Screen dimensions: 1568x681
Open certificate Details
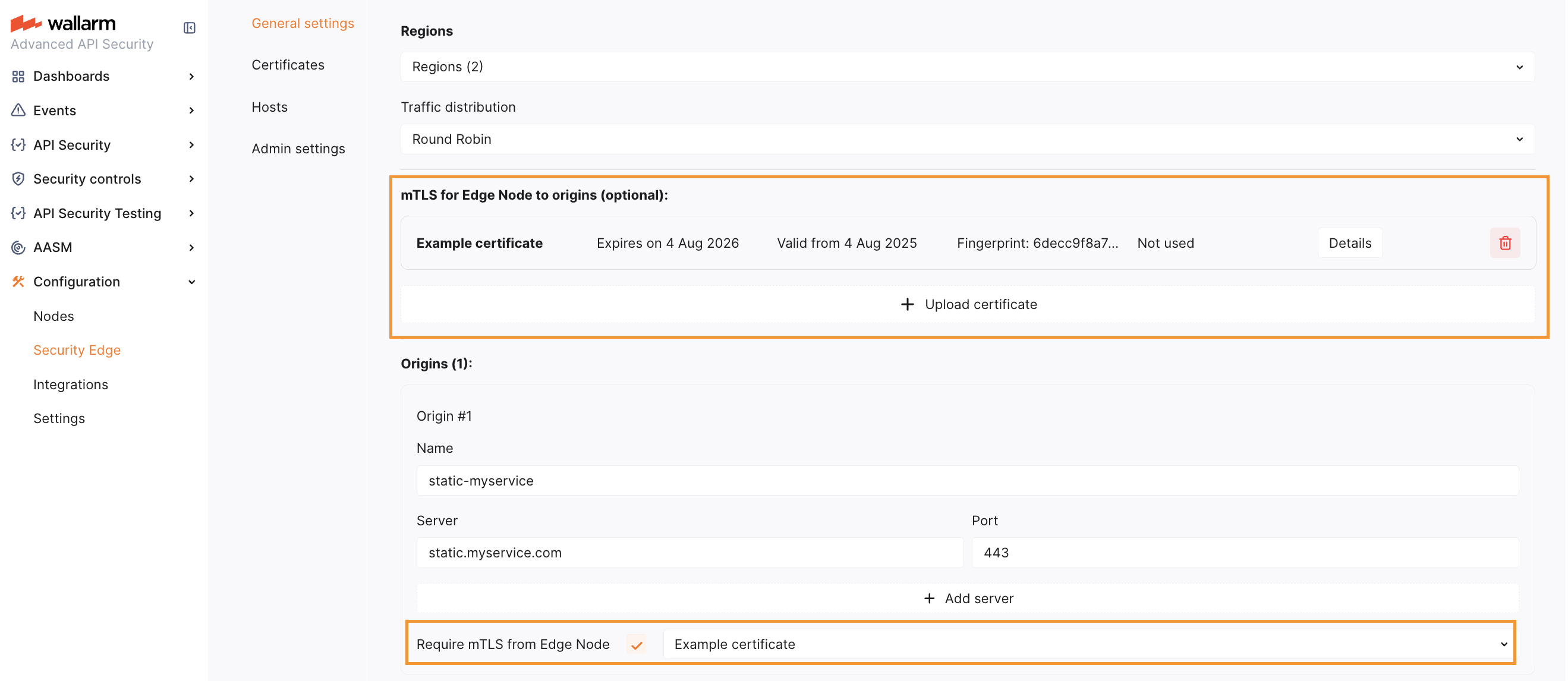pyautogui.click(x=1349, y=243)
